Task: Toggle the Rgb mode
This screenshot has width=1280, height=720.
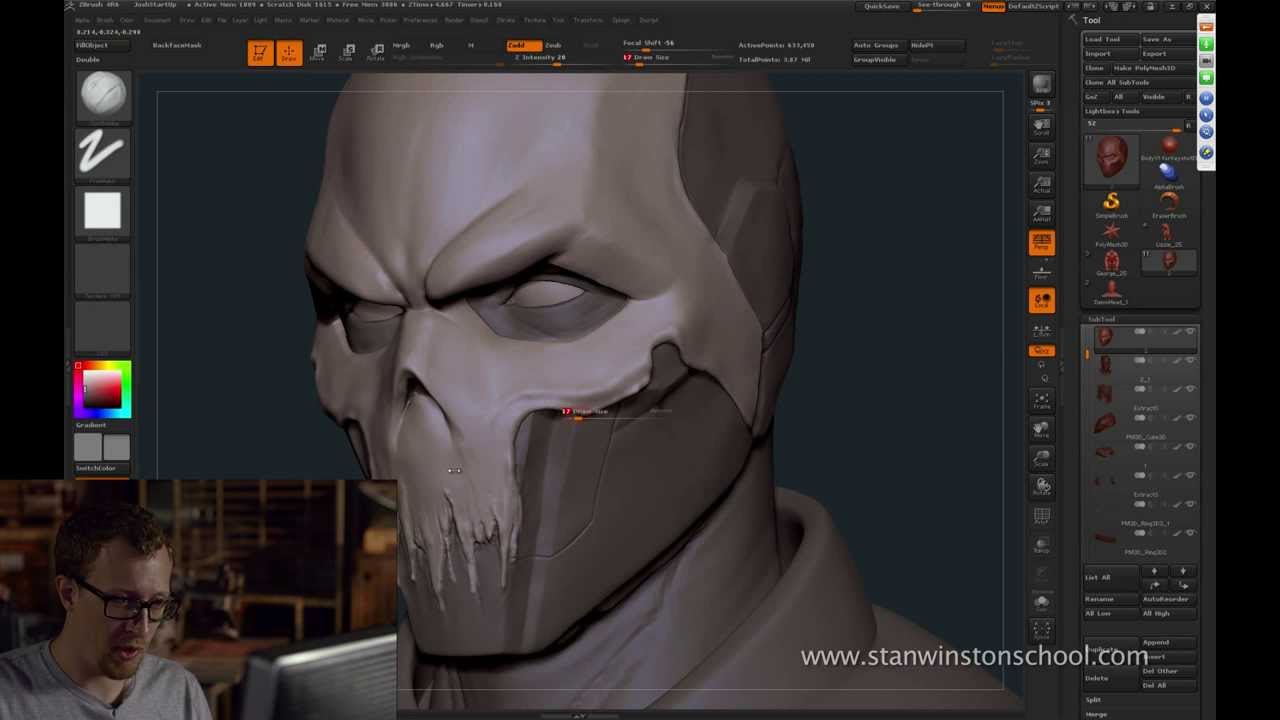Action: coord(437,45)
